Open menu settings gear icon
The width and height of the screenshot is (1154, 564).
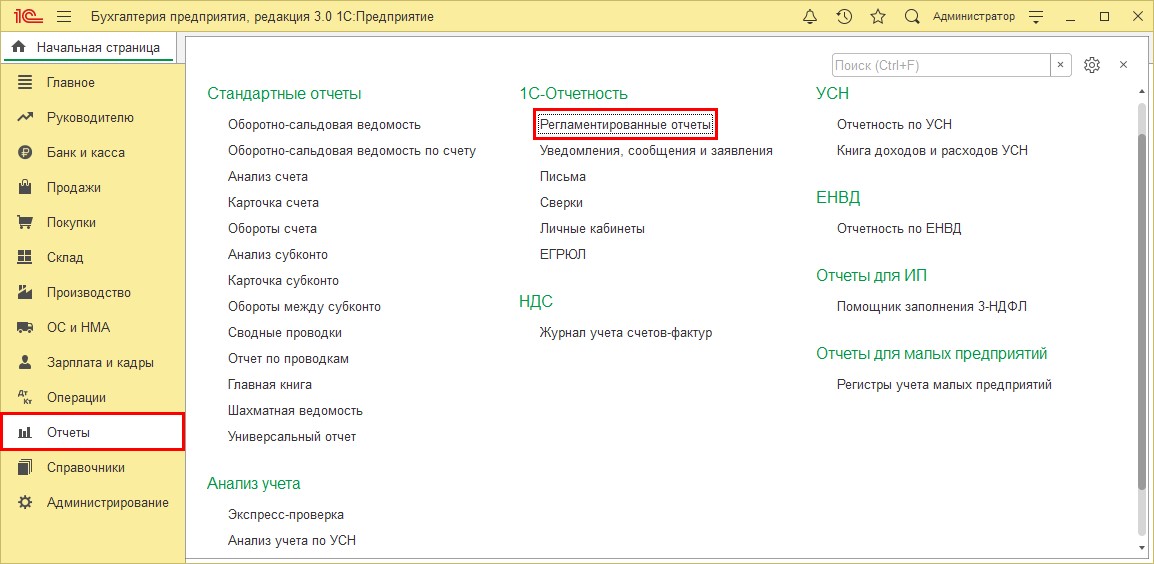pyautogui.click(x=1092, y=65)
